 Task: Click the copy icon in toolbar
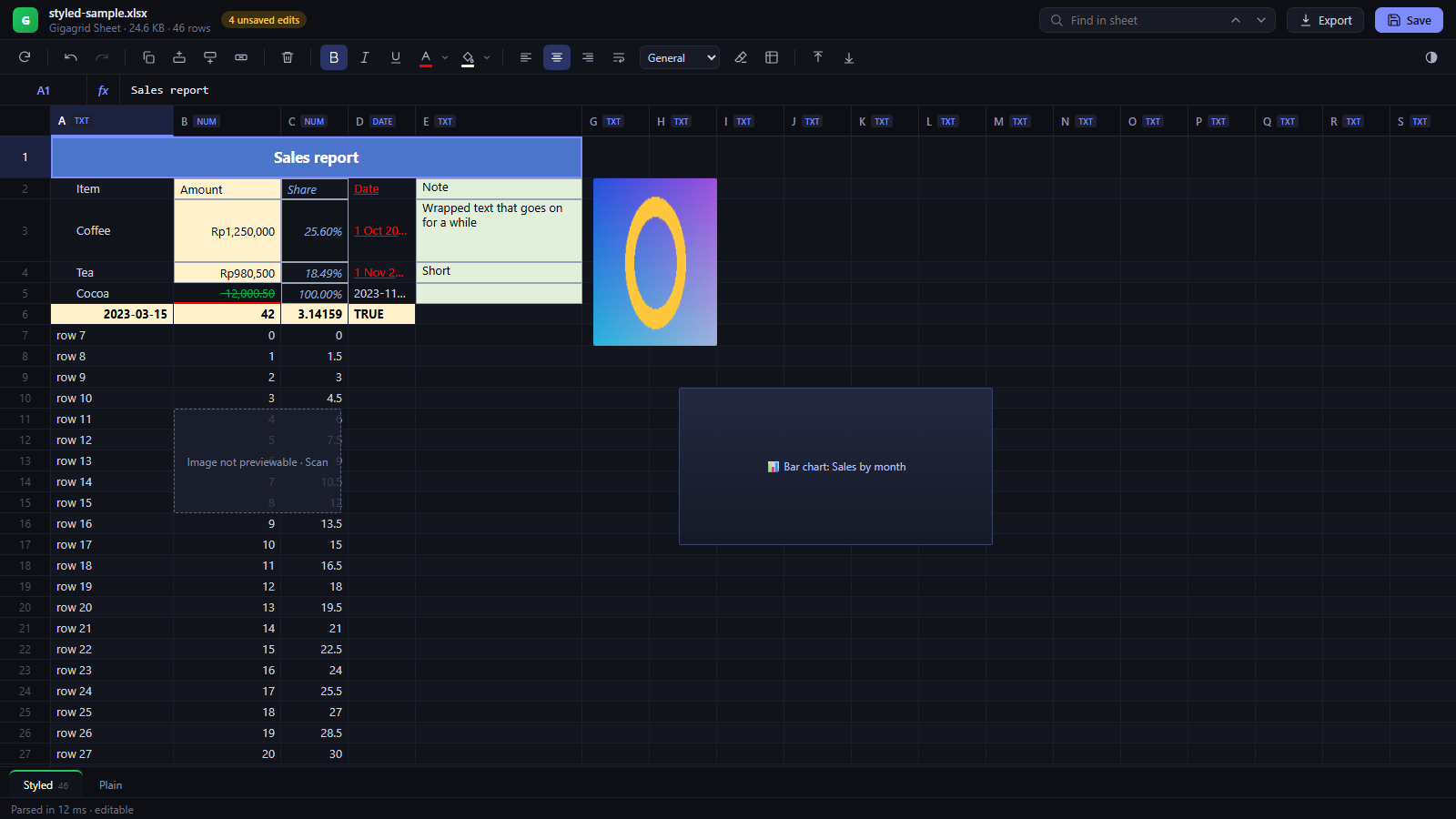coord(148,57)
